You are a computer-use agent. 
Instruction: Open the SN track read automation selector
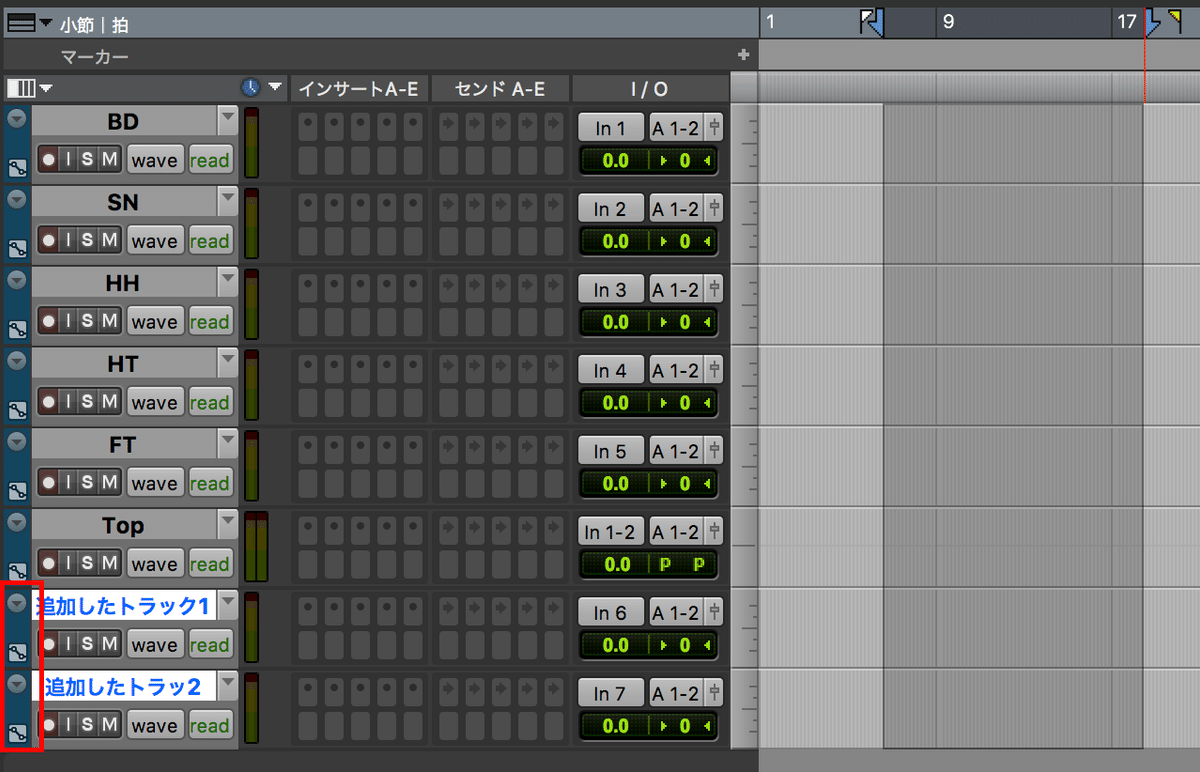[x=210, y=241]
